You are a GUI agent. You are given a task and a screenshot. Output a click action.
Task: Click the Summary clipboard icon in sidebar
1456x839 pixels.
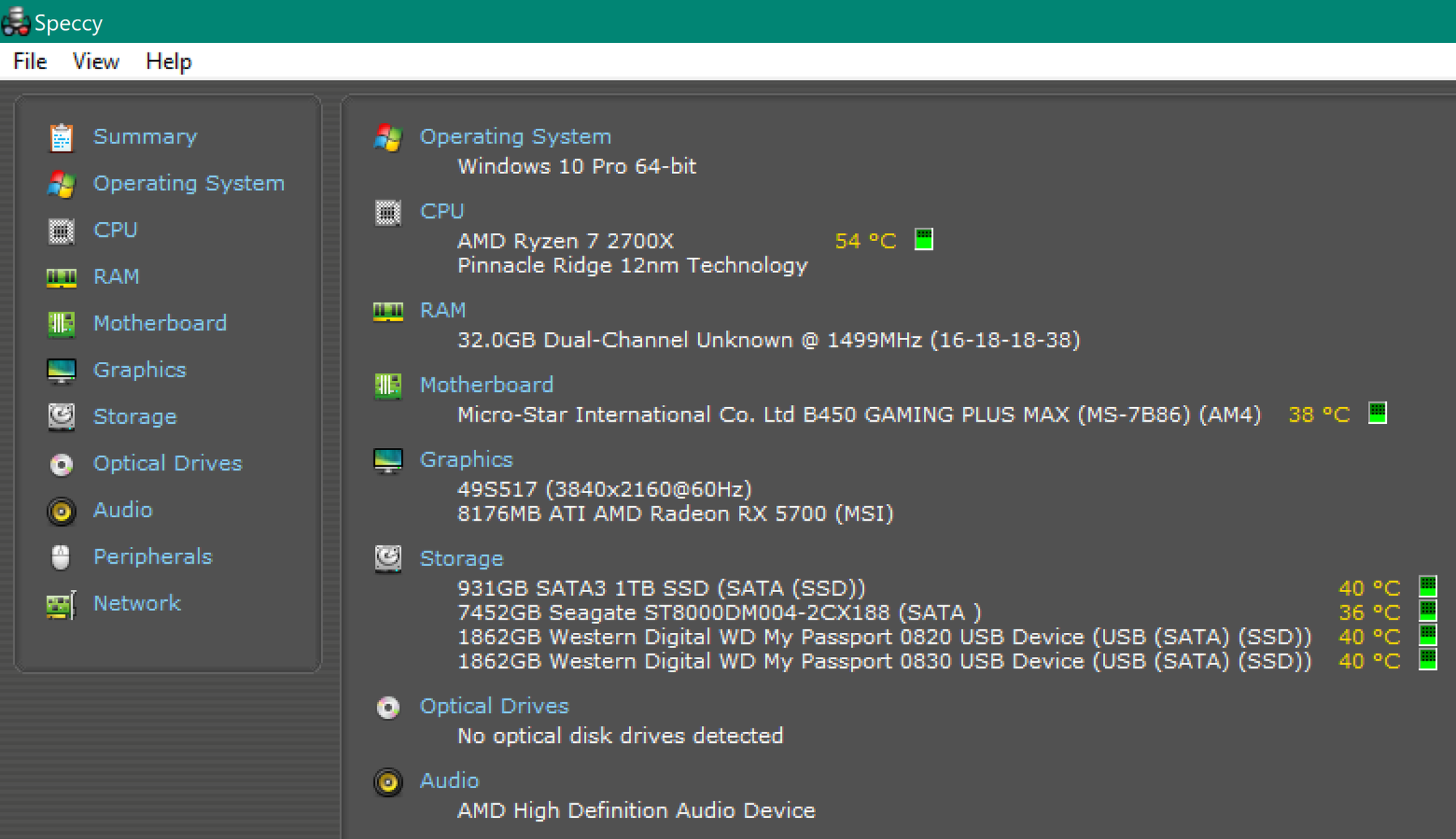[x=61, y=138]
